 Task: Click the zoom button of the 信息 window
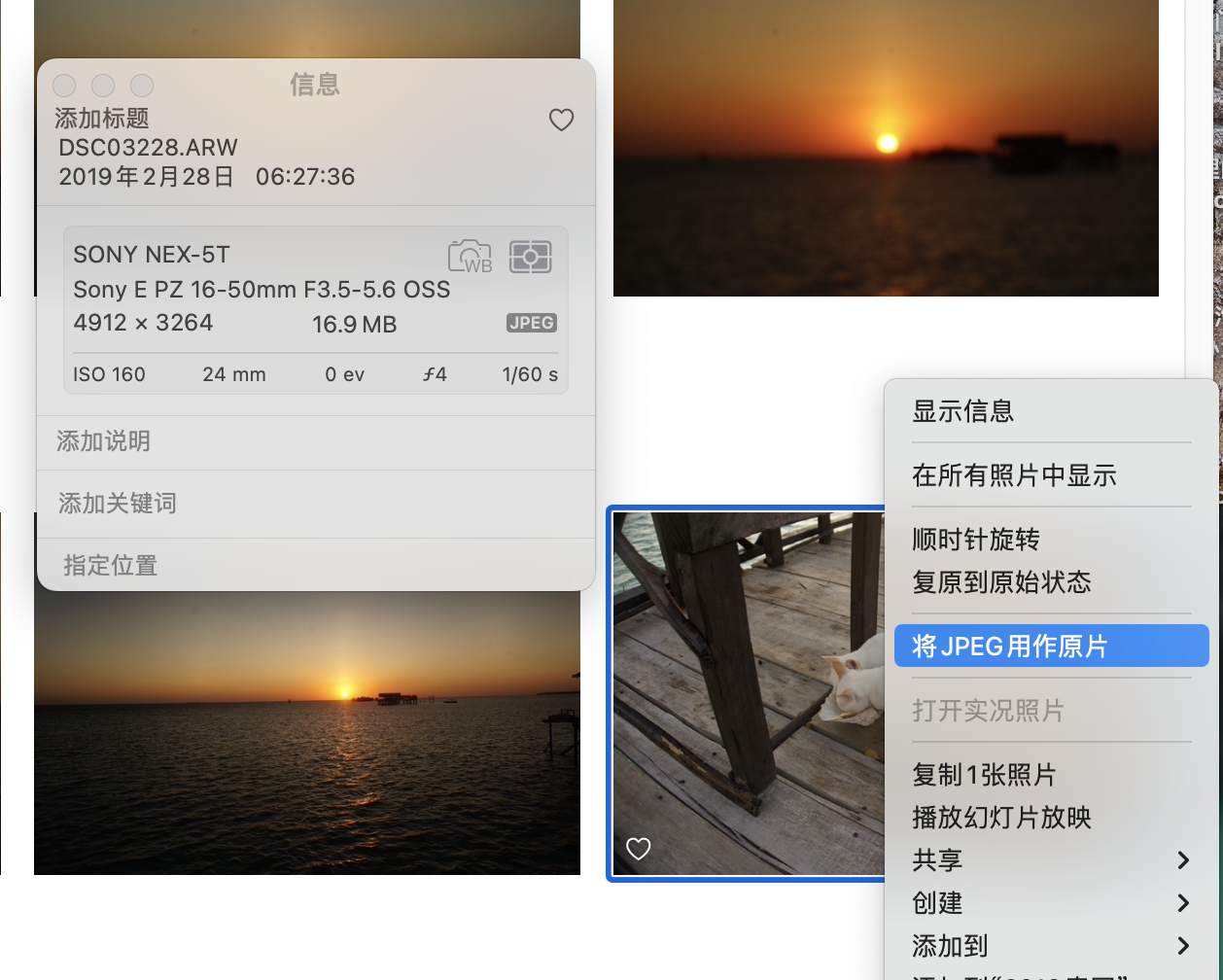(142, 86)
